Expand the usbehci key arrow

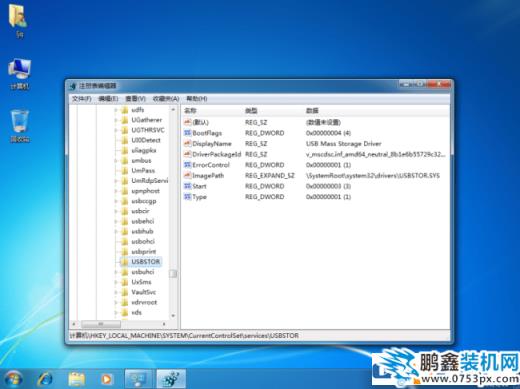[x=116, y=221]
